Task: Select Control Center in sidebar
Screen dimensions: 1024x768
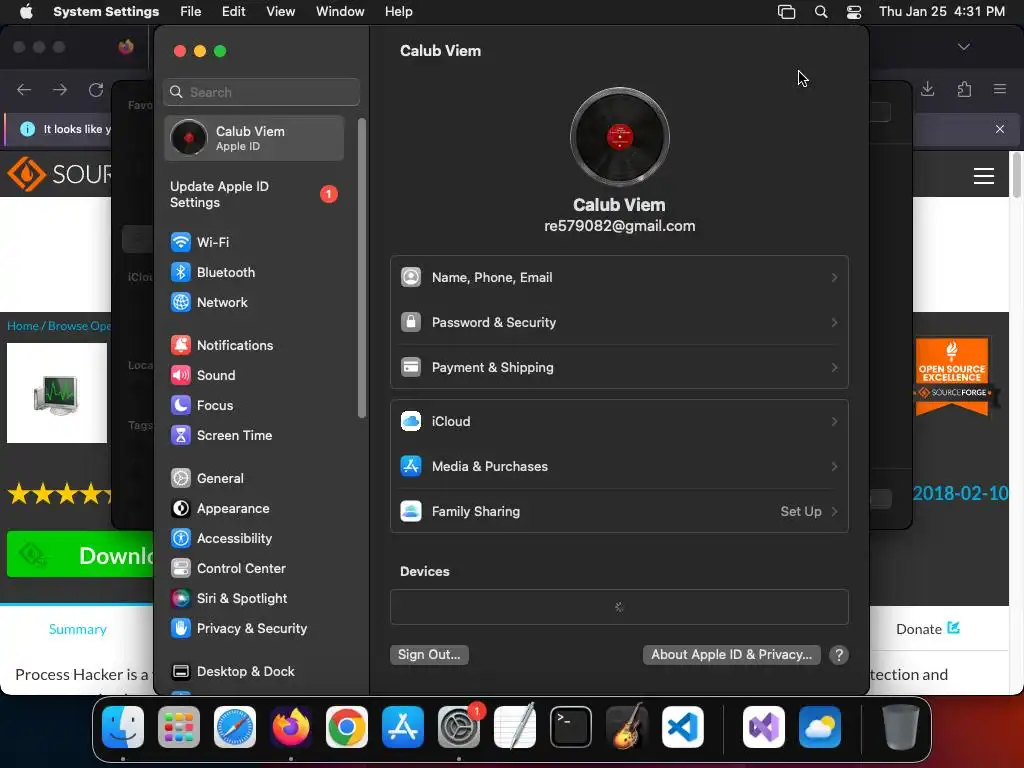Action: pyautogui.click(x=253, y=569)
